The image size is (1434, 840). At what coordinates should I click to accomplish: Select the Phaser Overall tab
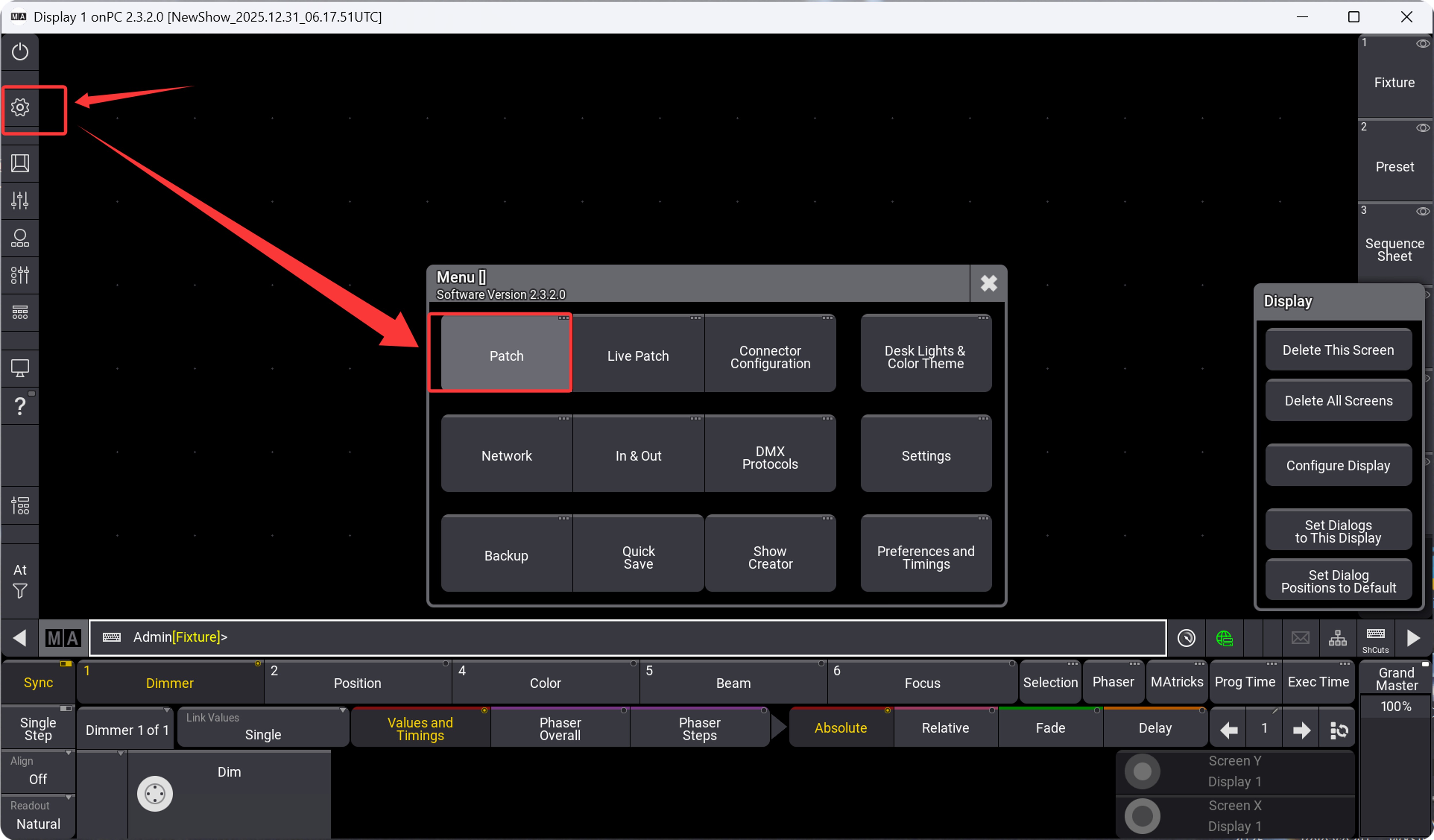[560, 728]
